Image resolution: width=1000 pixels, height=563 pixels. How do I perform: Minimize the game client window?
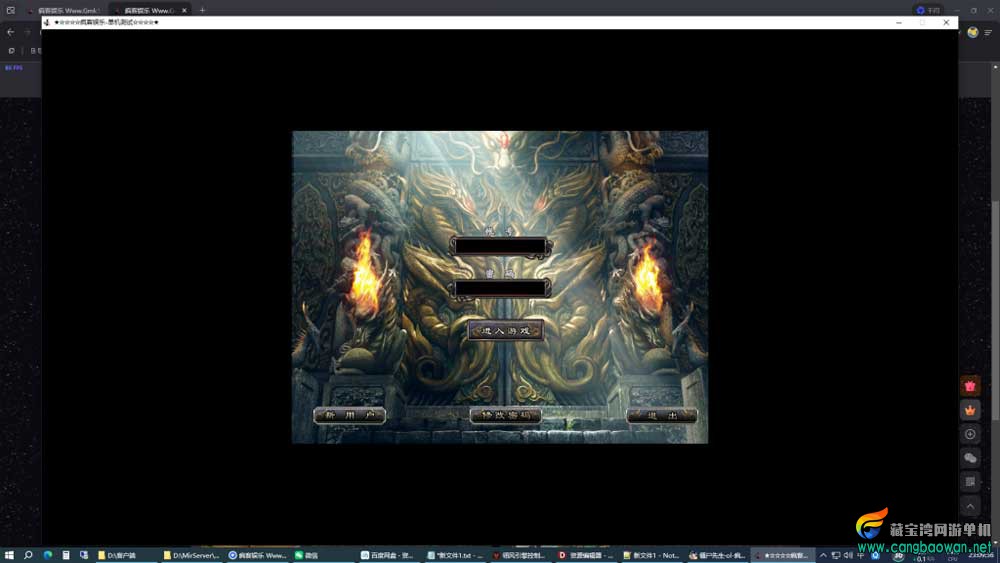(899, 22)
